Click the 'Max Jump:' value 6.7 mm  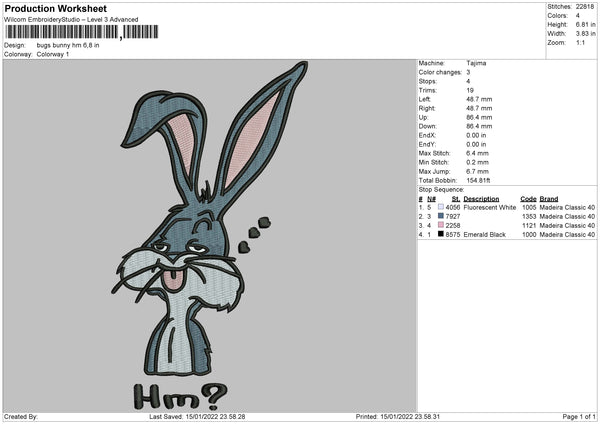(478, 171)
